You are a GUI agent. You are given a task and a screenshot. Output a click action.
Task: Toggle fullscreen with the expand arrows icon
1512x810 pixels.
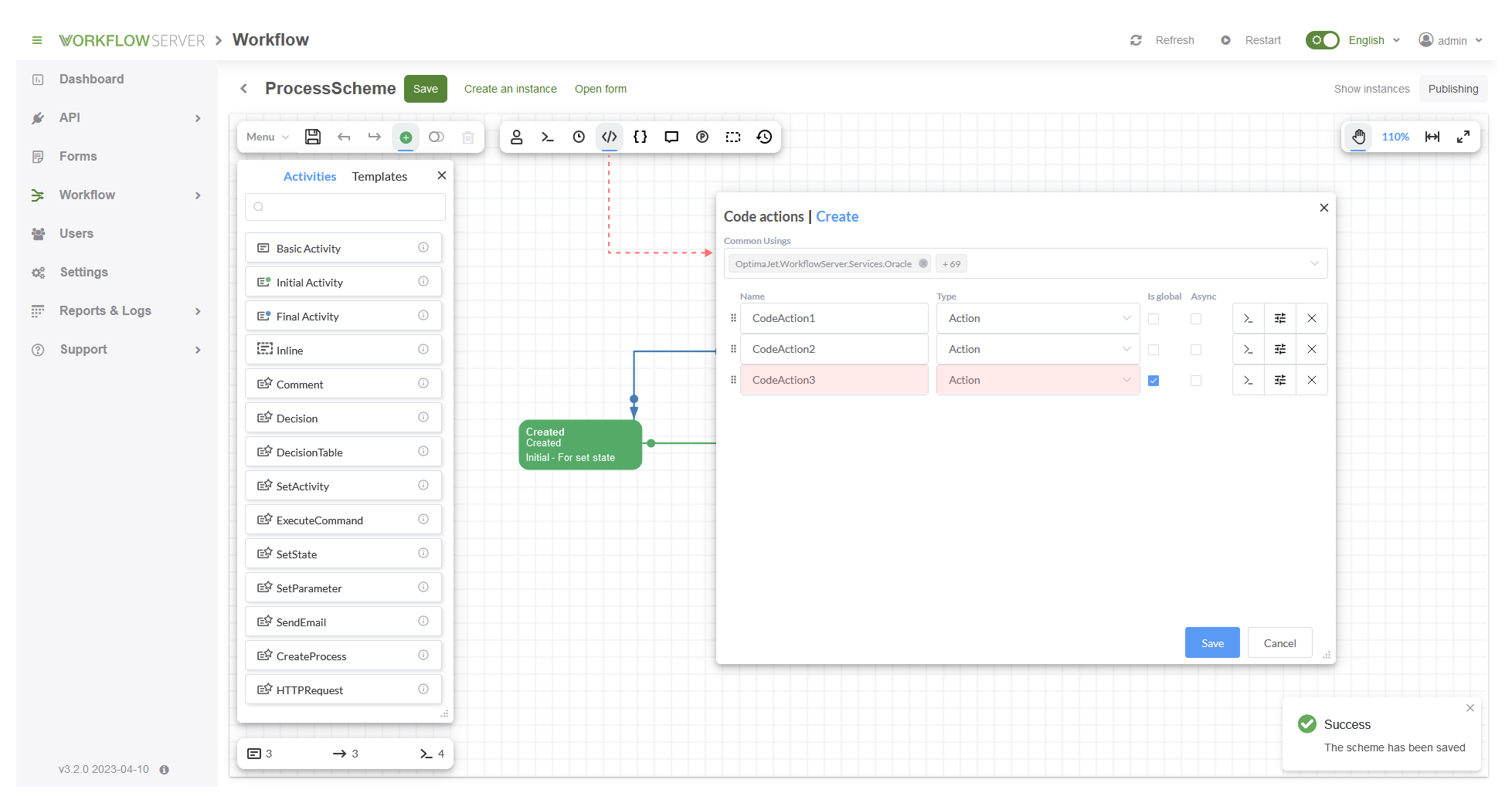tap(1463, 137)
